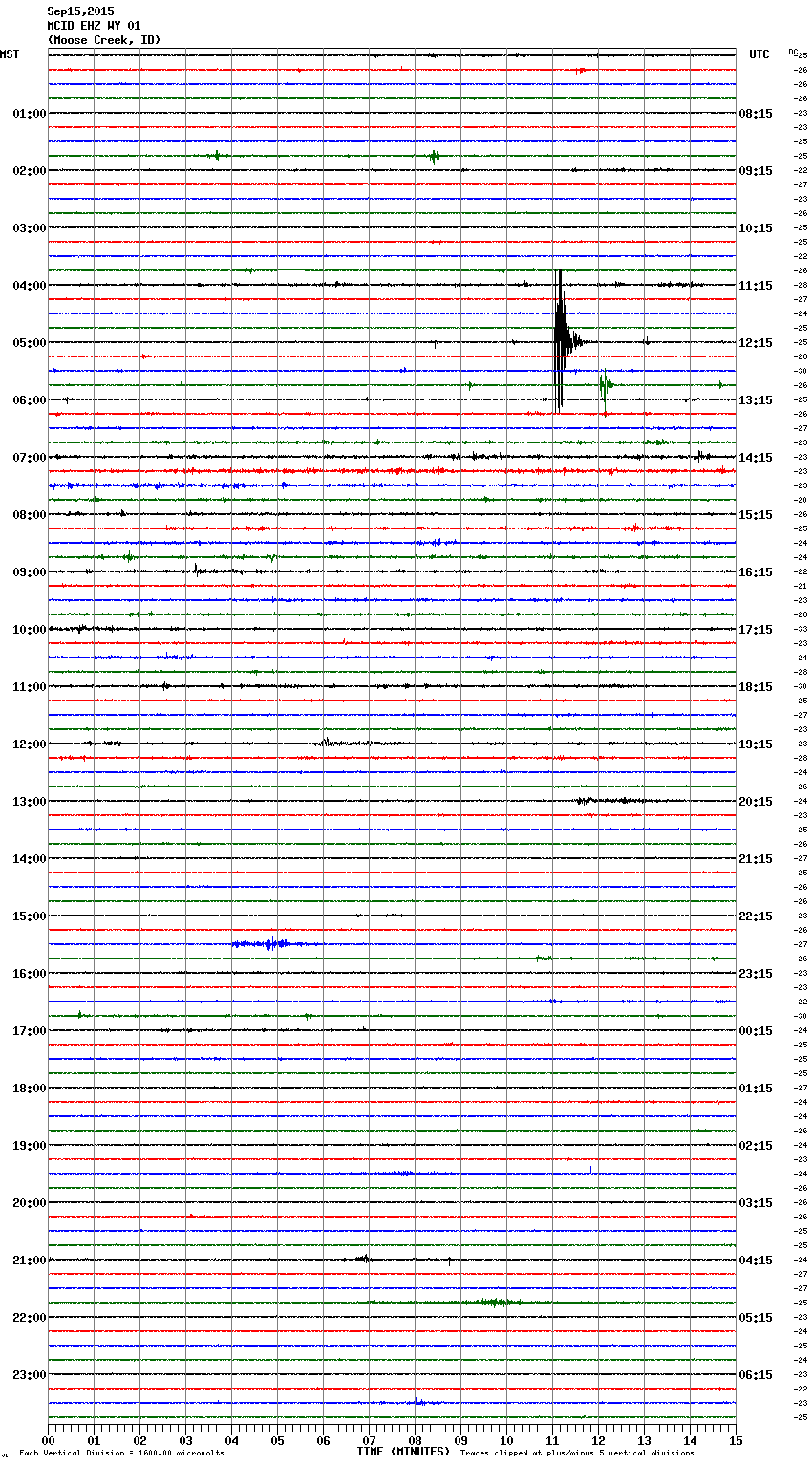The width and height of the screenshot is (812, 1466).
Task: Click the 09:00 MST row label
Action: [x=29, y=572]
